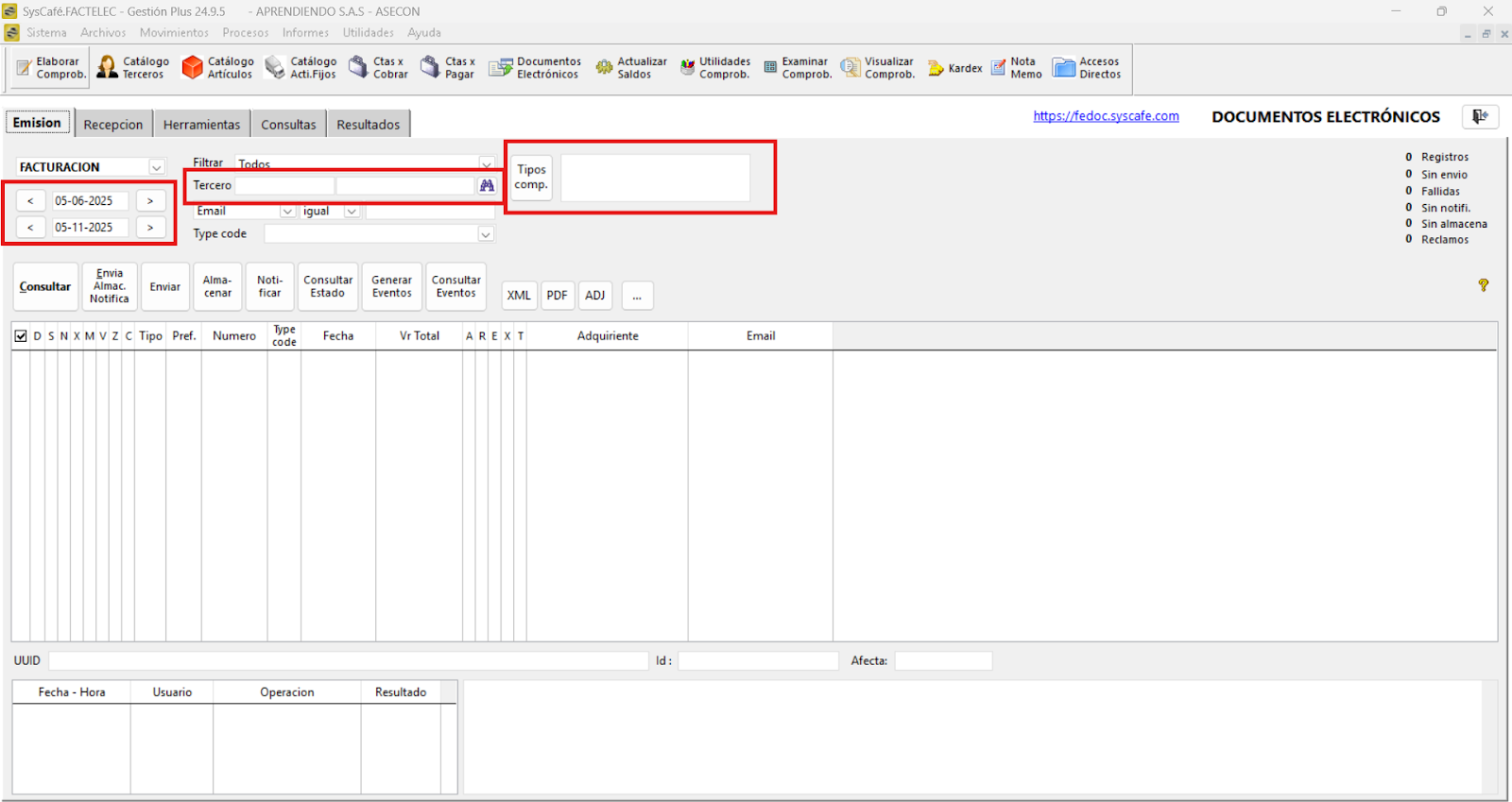Screen dimensions: 1512x802
Task: Click inside the UUID text field
Action: pyautogui.click(x=348, y=661)
